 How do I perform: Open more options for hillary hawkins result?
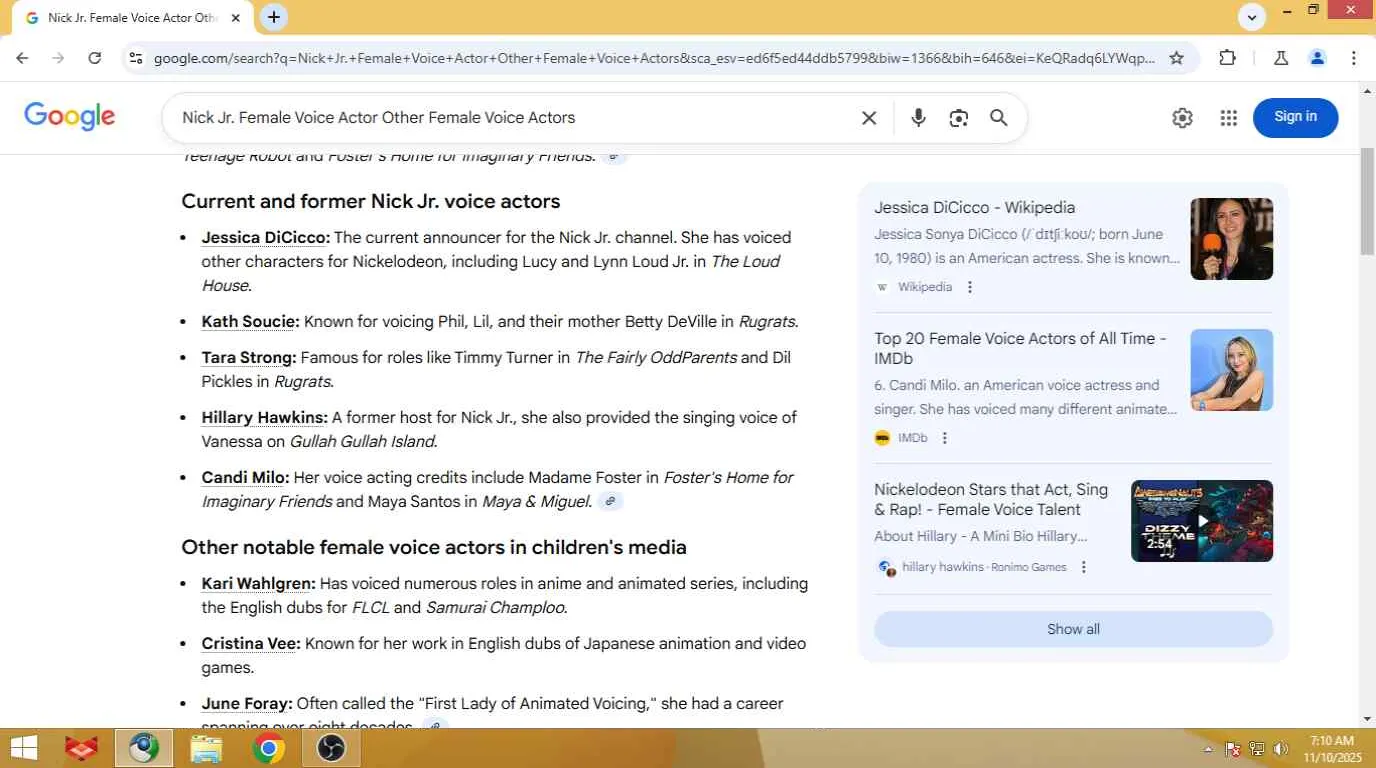(x=1083, y=567)
